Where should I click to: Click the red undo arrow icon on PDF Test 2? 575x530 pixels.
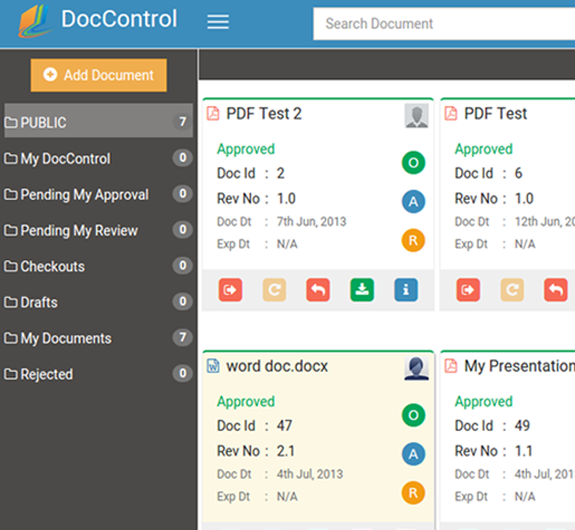click(x=318, y=290)
